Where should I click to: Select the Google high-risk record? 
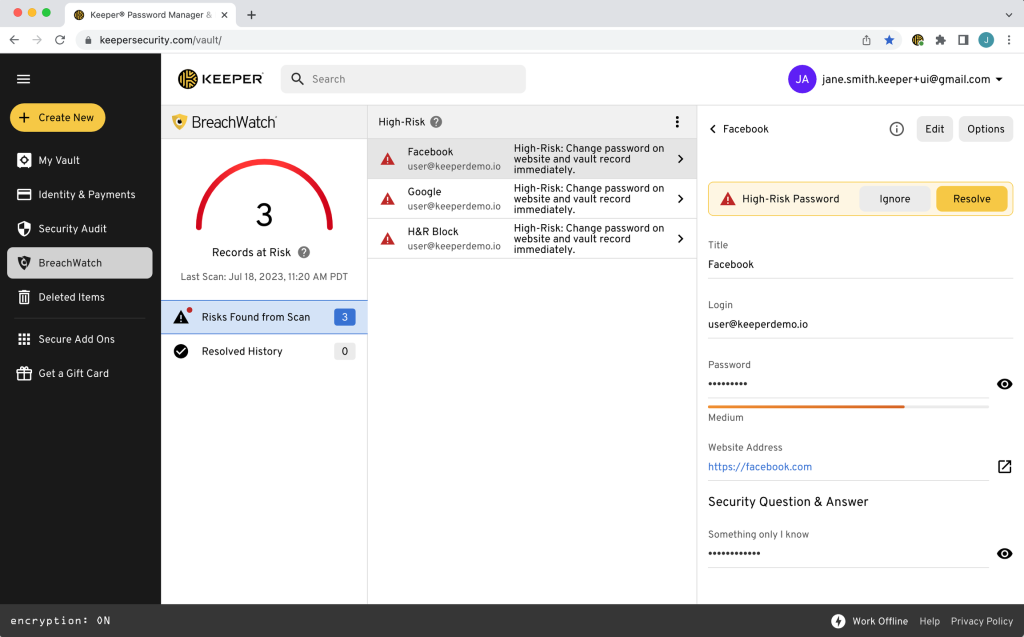pyautogui.click(x=532, y=199)
